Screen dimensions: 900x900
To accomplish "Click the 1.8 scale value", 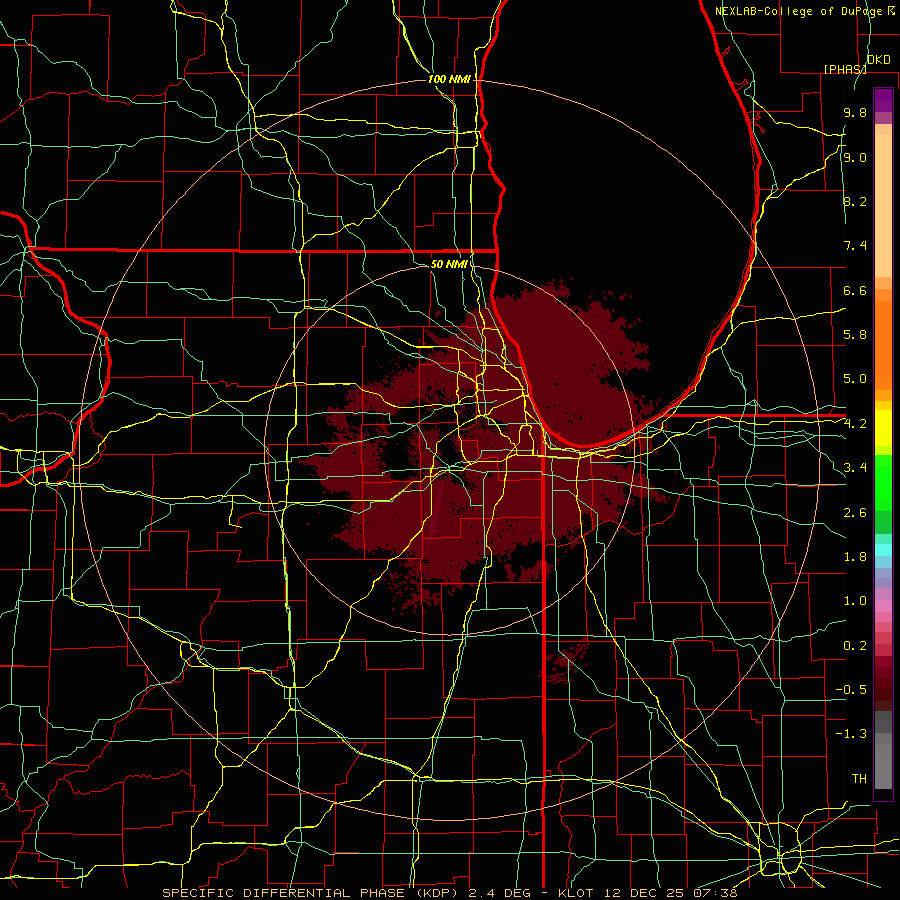I will coord(855,557).
